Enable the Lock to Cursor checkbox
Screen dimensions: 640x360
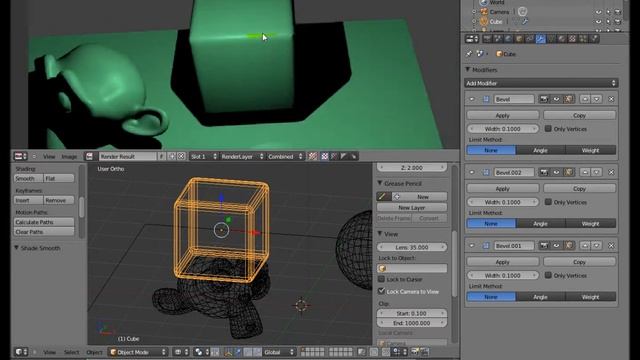[x=381, y=279]
